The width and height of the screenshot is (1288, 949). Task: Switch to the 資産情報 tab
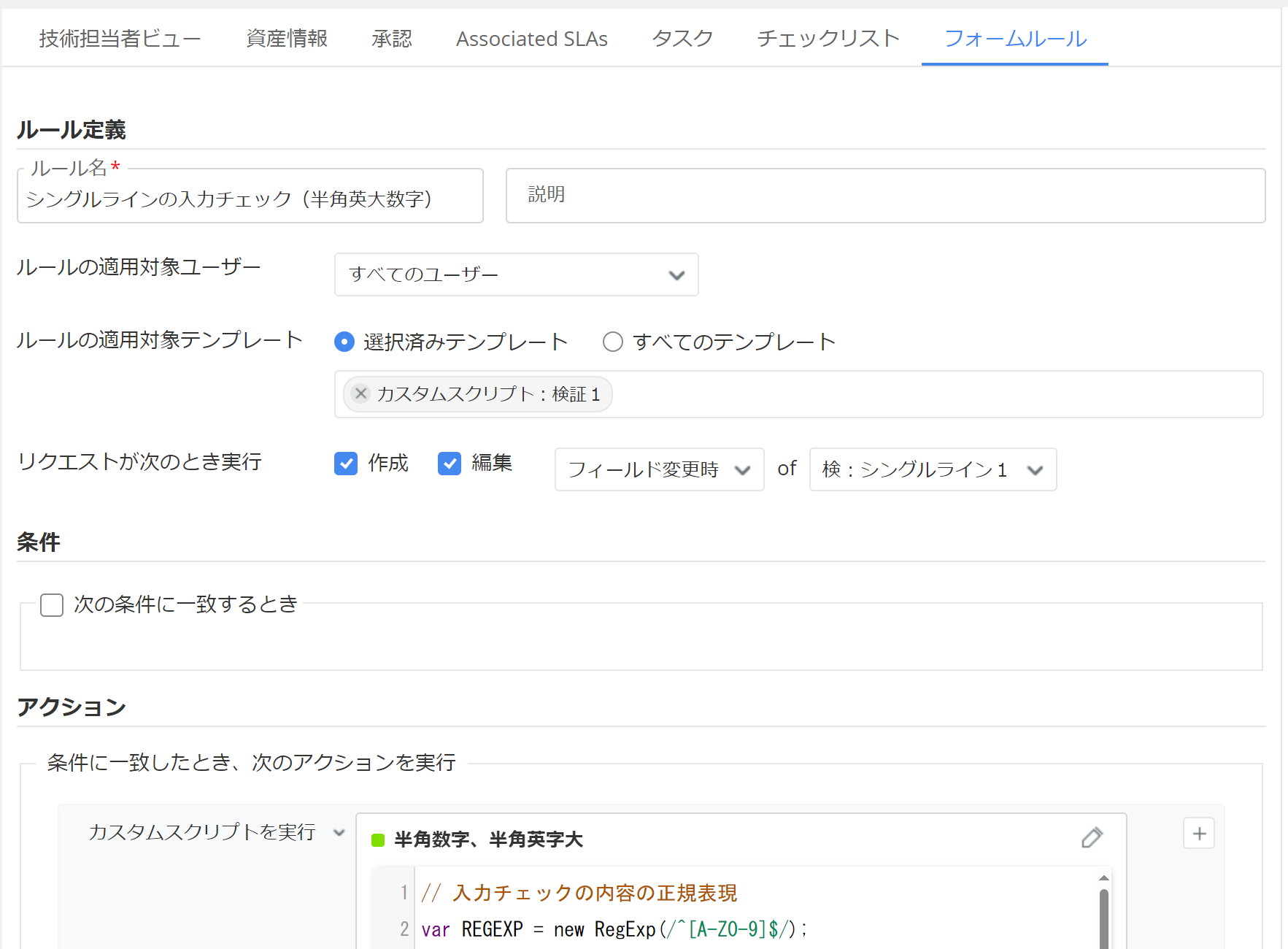coord(287,39)
